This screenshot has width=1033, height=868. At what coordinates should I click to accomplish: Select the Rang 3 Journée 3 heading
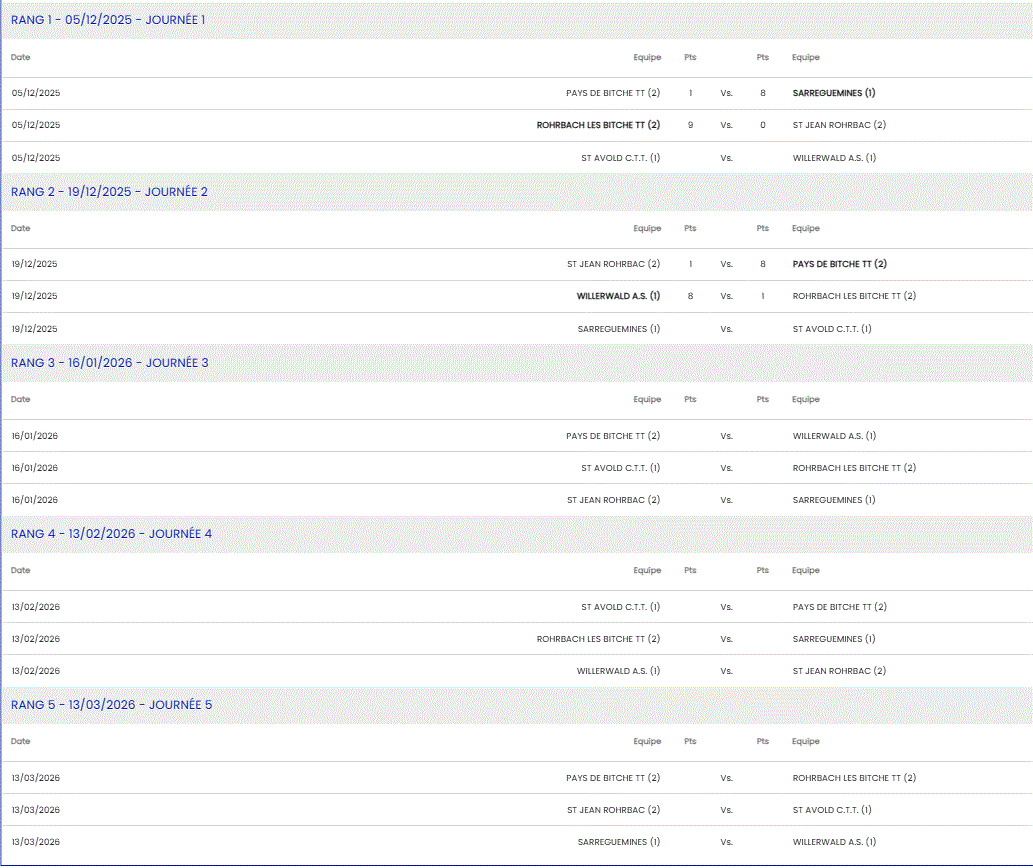tap(109, 362)
